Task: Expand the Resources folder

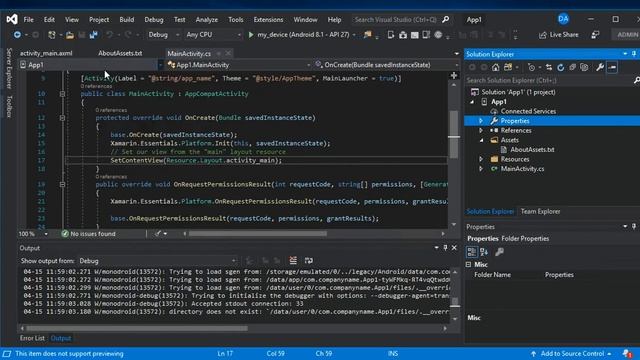Action: pos(481,159)
